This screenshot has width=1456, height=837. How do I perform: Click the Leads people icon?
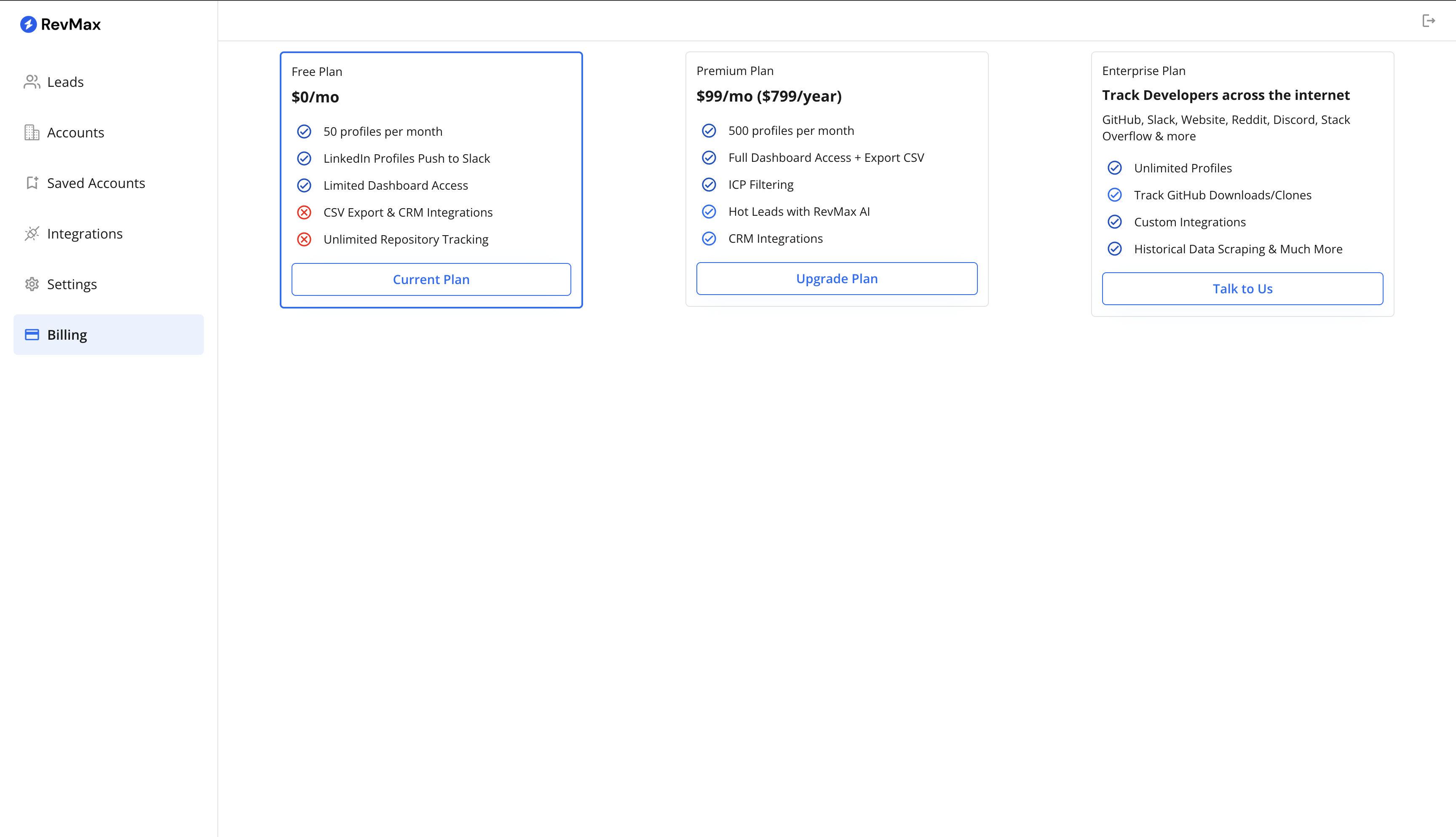click(32, 82)
